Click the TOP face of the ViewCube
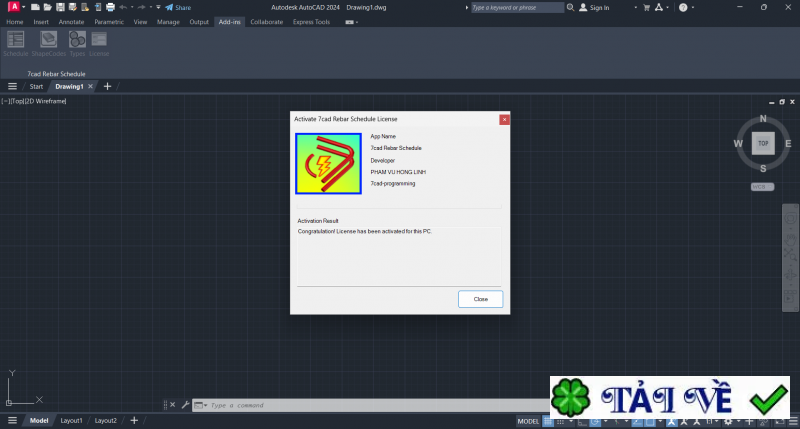The height and width of the screenshot is (429, 800). pos(763,143)
